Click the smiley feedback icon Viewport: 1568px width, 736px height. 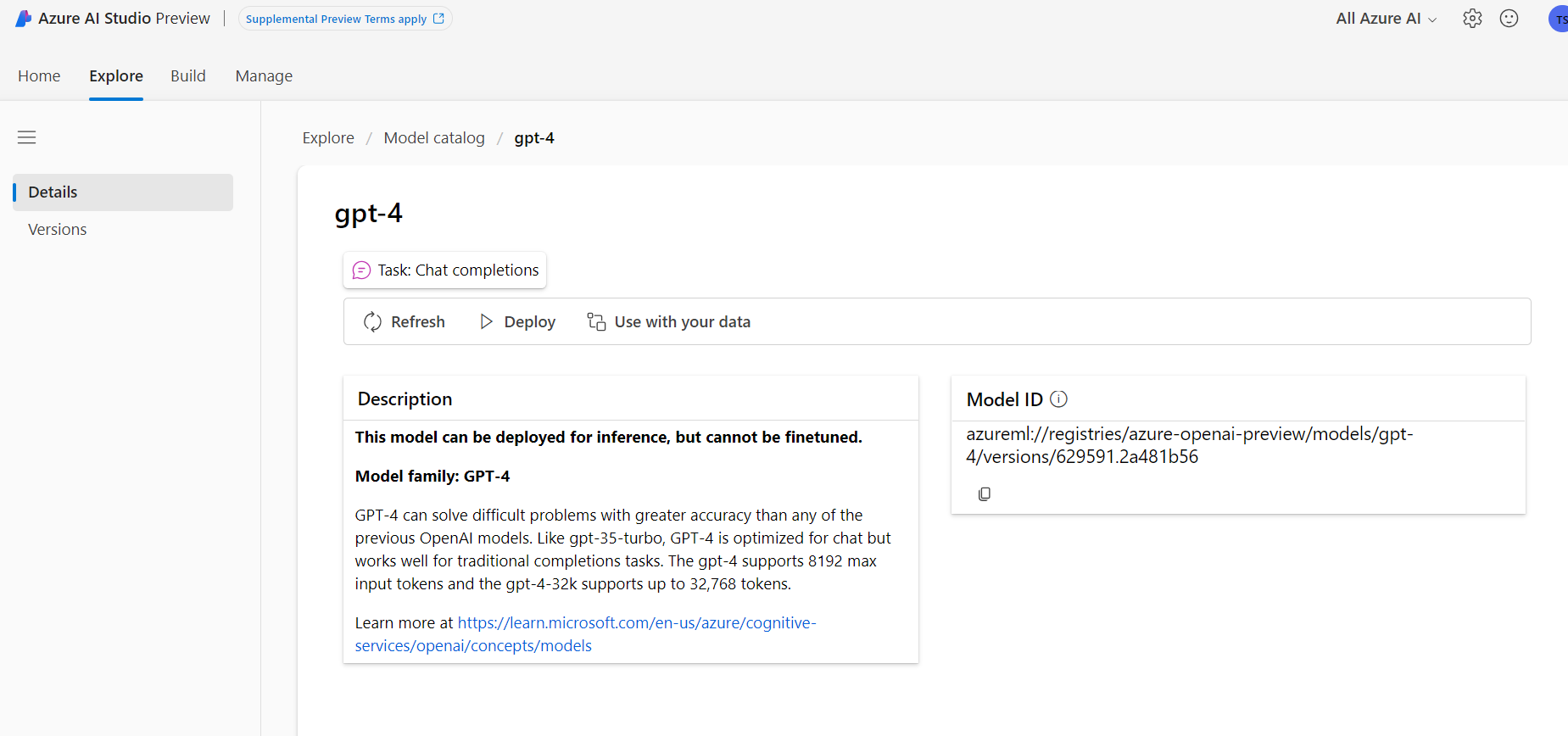point(1509,19)
